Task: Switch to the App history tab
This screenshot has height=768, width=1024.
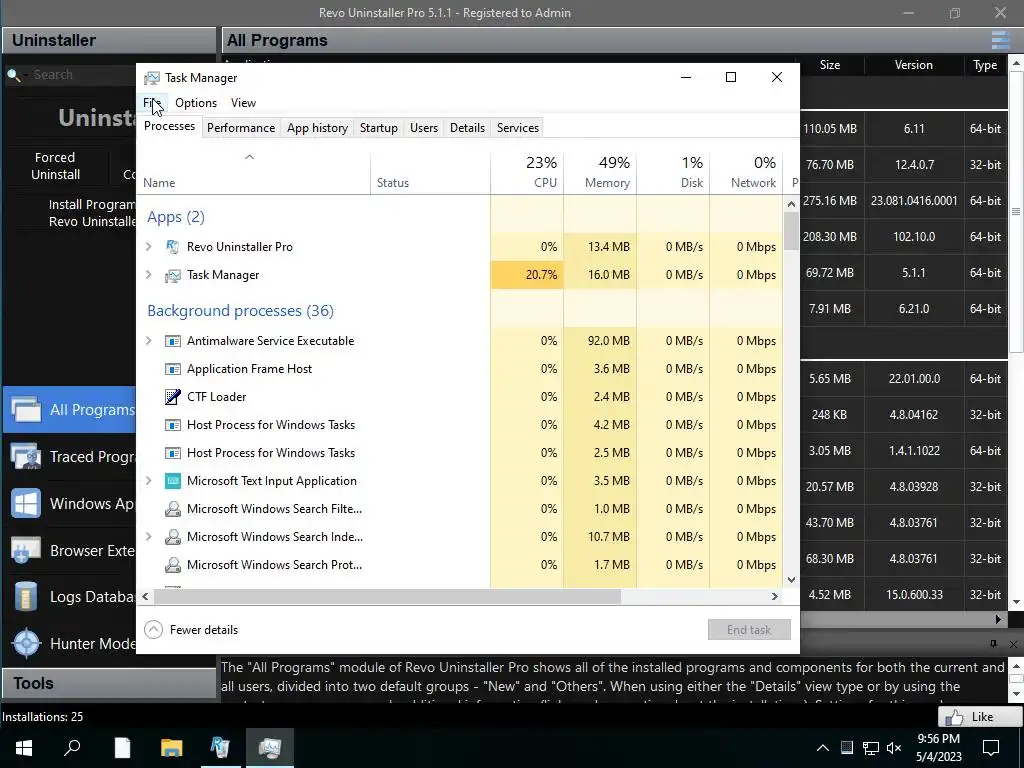Action: [317, 128]
